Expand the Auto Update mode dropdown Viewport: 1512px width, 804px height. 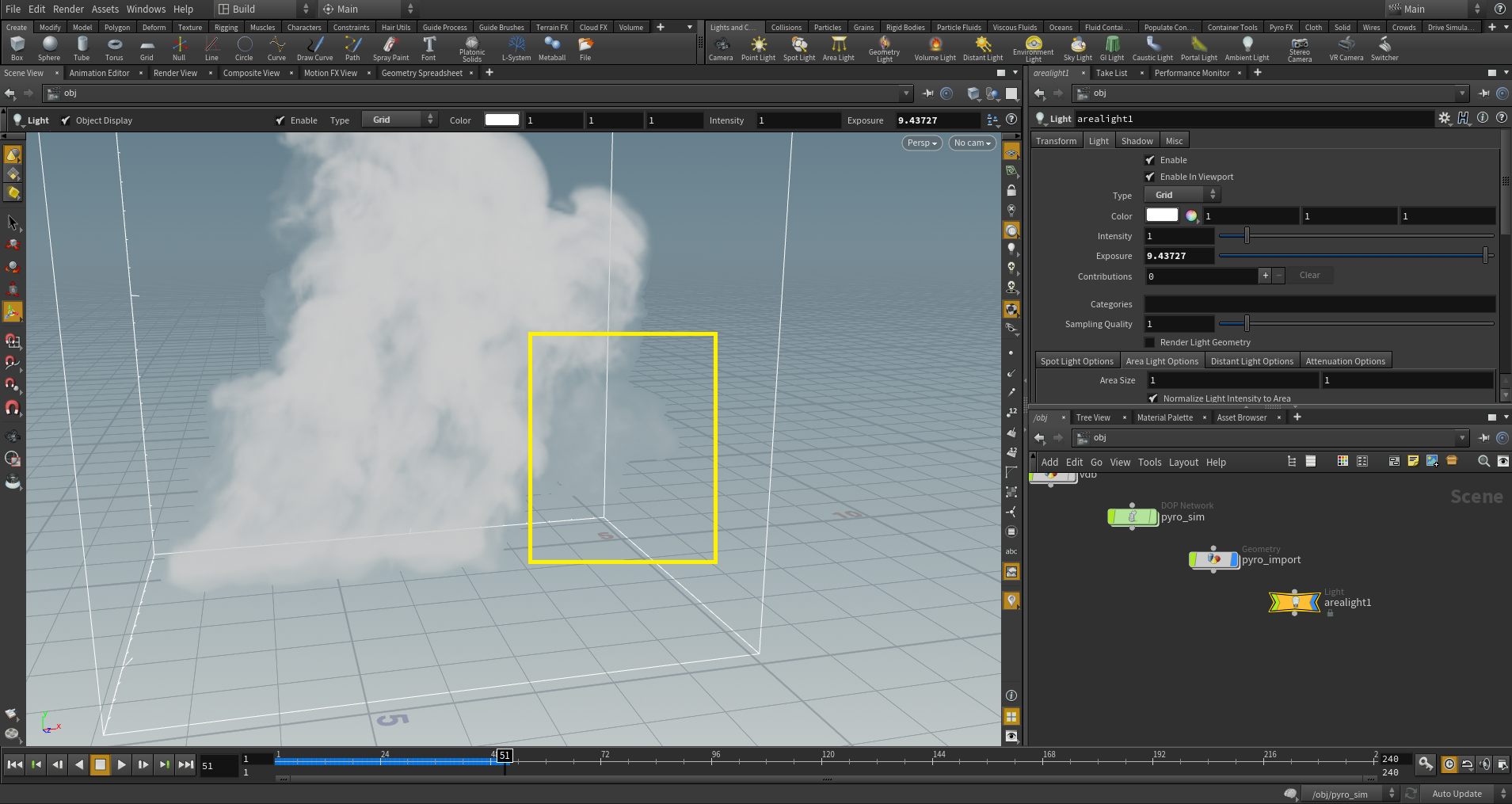[x=1464, y=794]
